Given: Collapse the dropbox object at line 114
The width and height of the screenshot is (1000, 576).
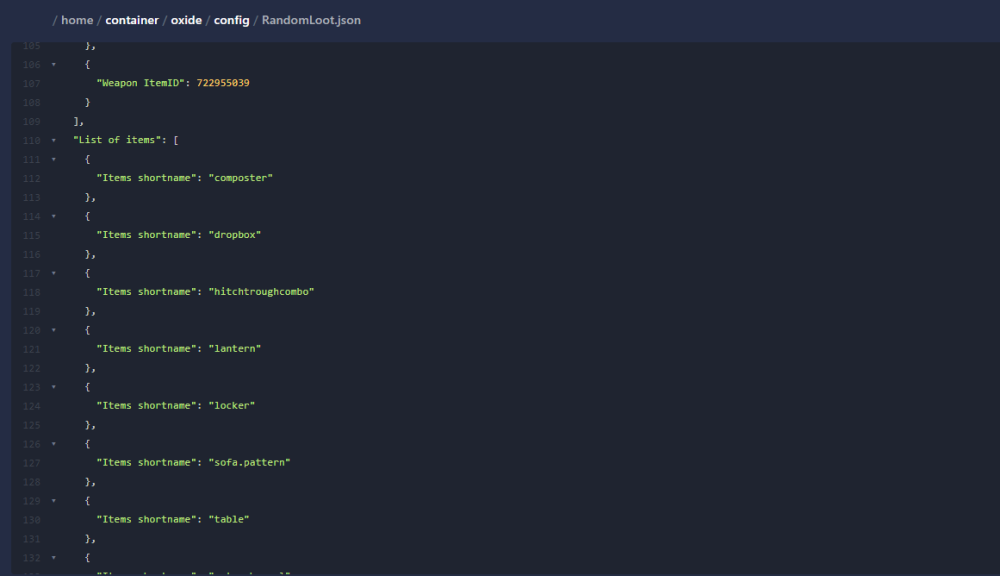Looking at the screenshot, I should pyautogui.click(x=52, y=216).
